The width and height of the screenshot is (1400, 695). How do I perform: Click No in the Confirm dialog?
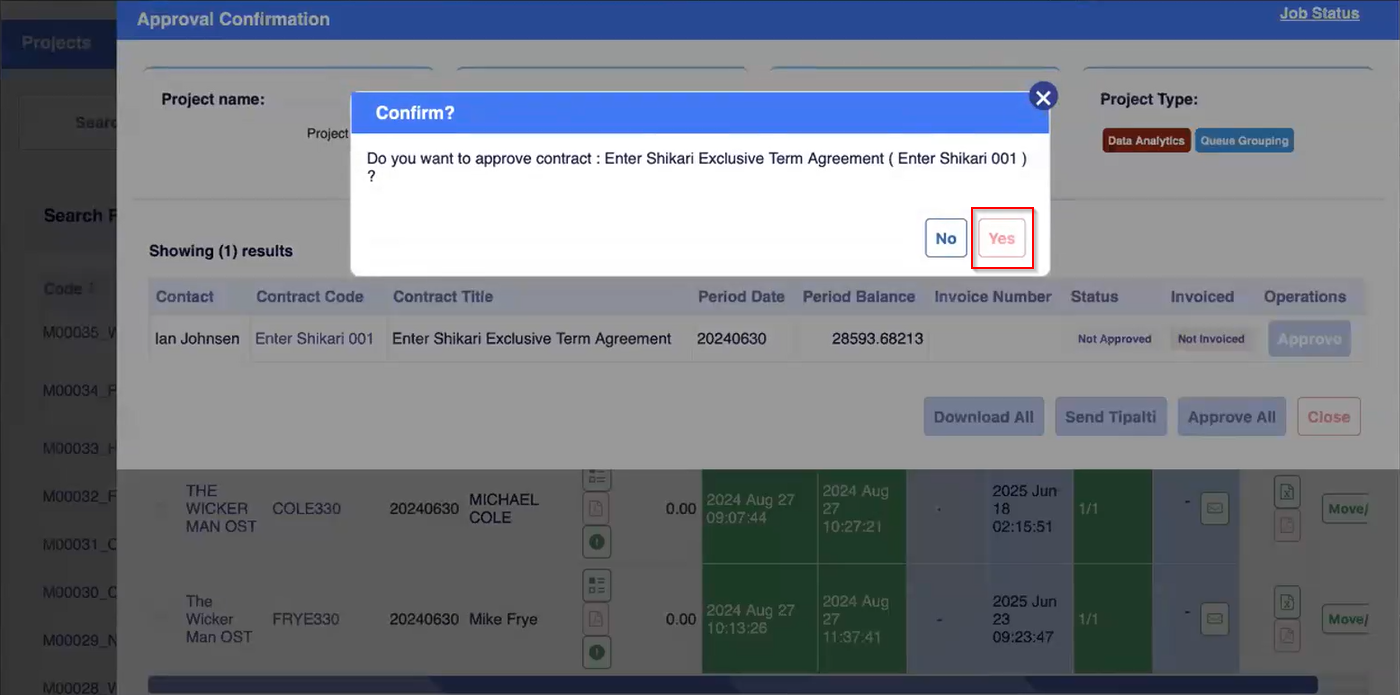[x=945, y=238]
